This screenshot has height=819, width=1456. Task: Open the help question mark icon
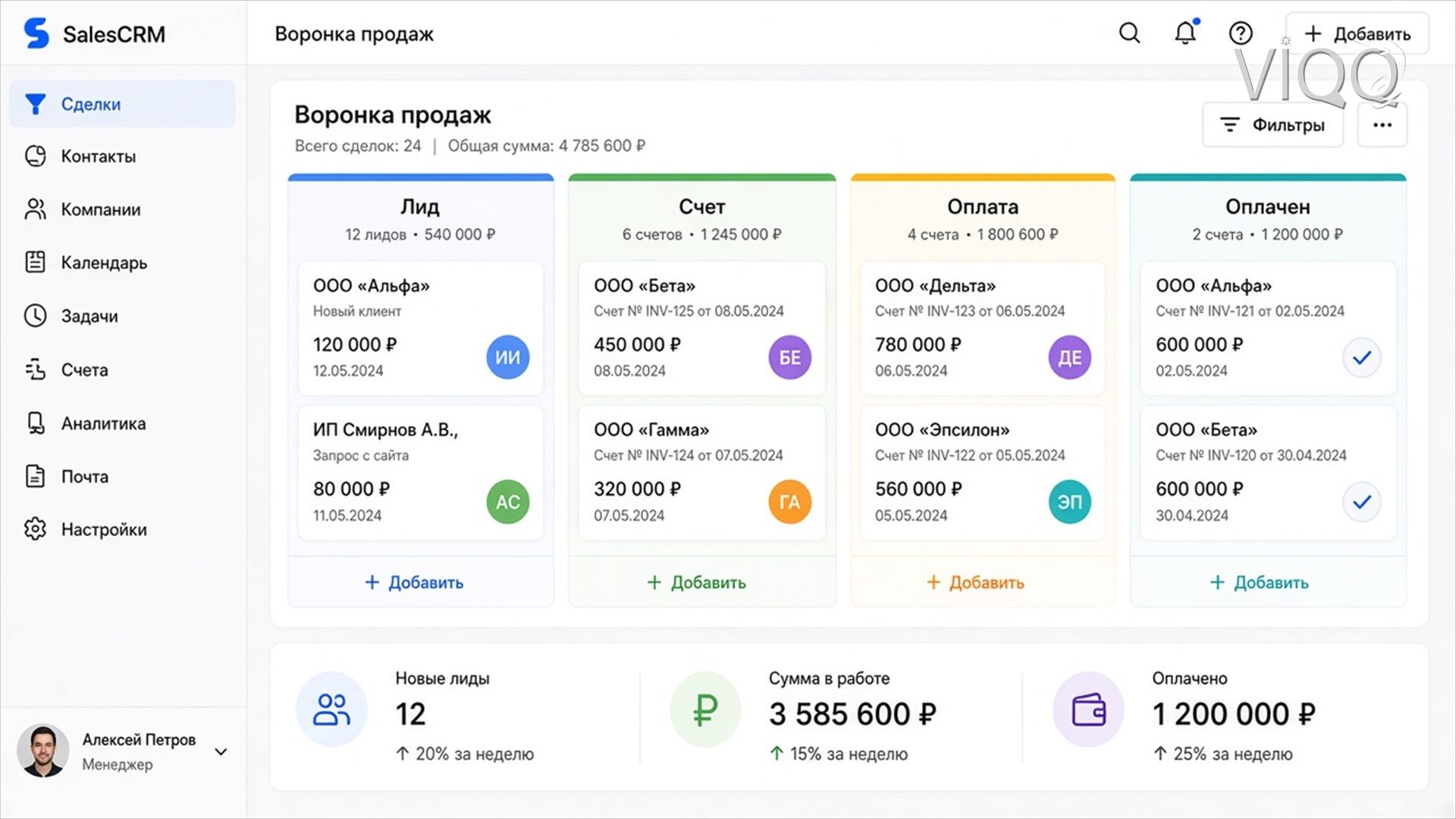click(1241, 33)
